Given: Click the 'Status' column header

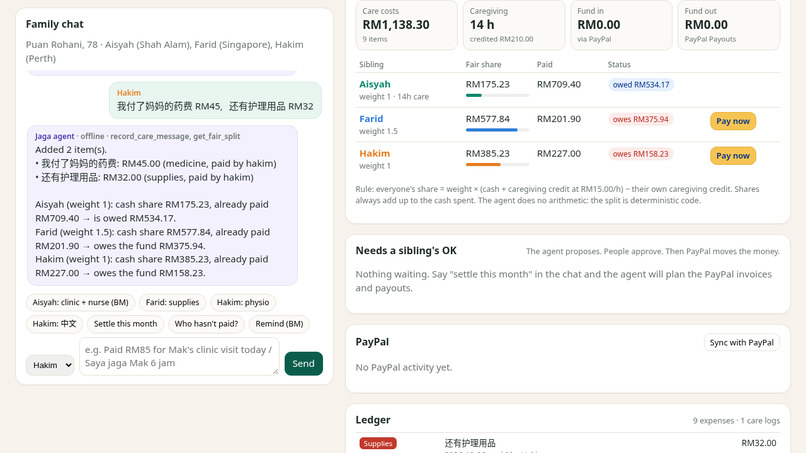Looking at the screenshot, I should point(619,65).
